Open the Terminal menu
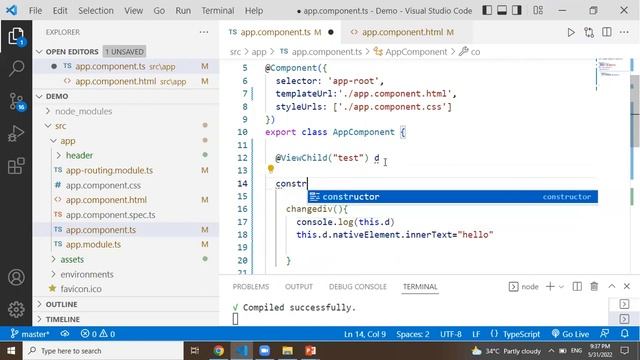 pyautogui.click(x=218, y=11)
